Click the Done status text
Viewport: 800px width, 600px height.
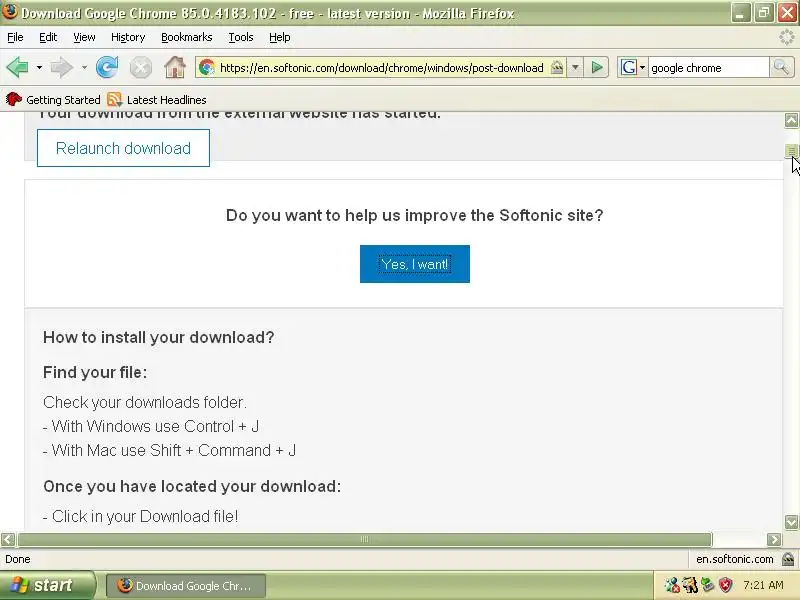coord(18,559)
